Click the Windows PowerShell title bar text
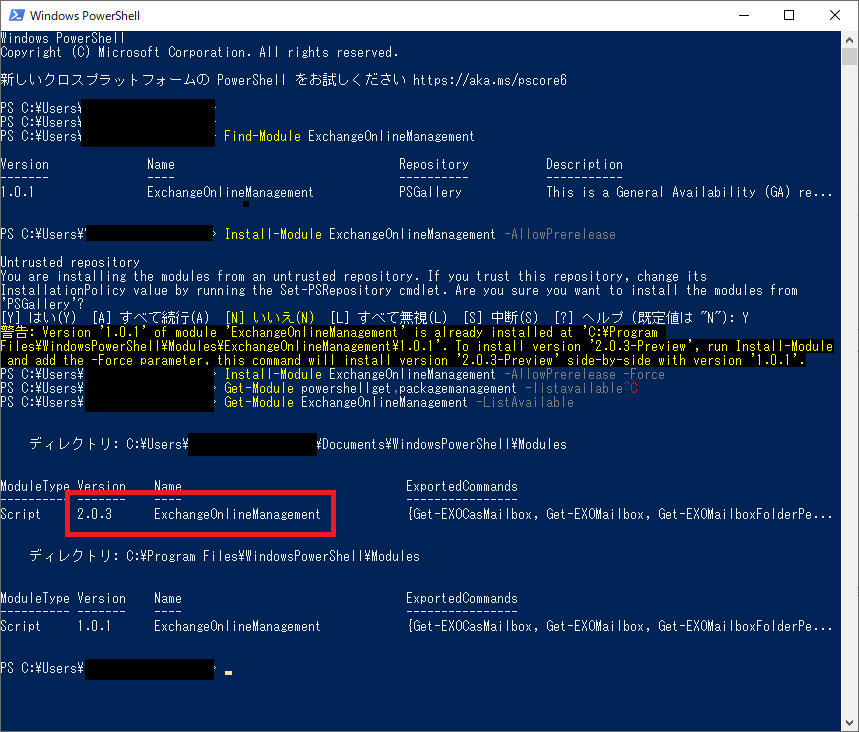 [x=84, y=15]
